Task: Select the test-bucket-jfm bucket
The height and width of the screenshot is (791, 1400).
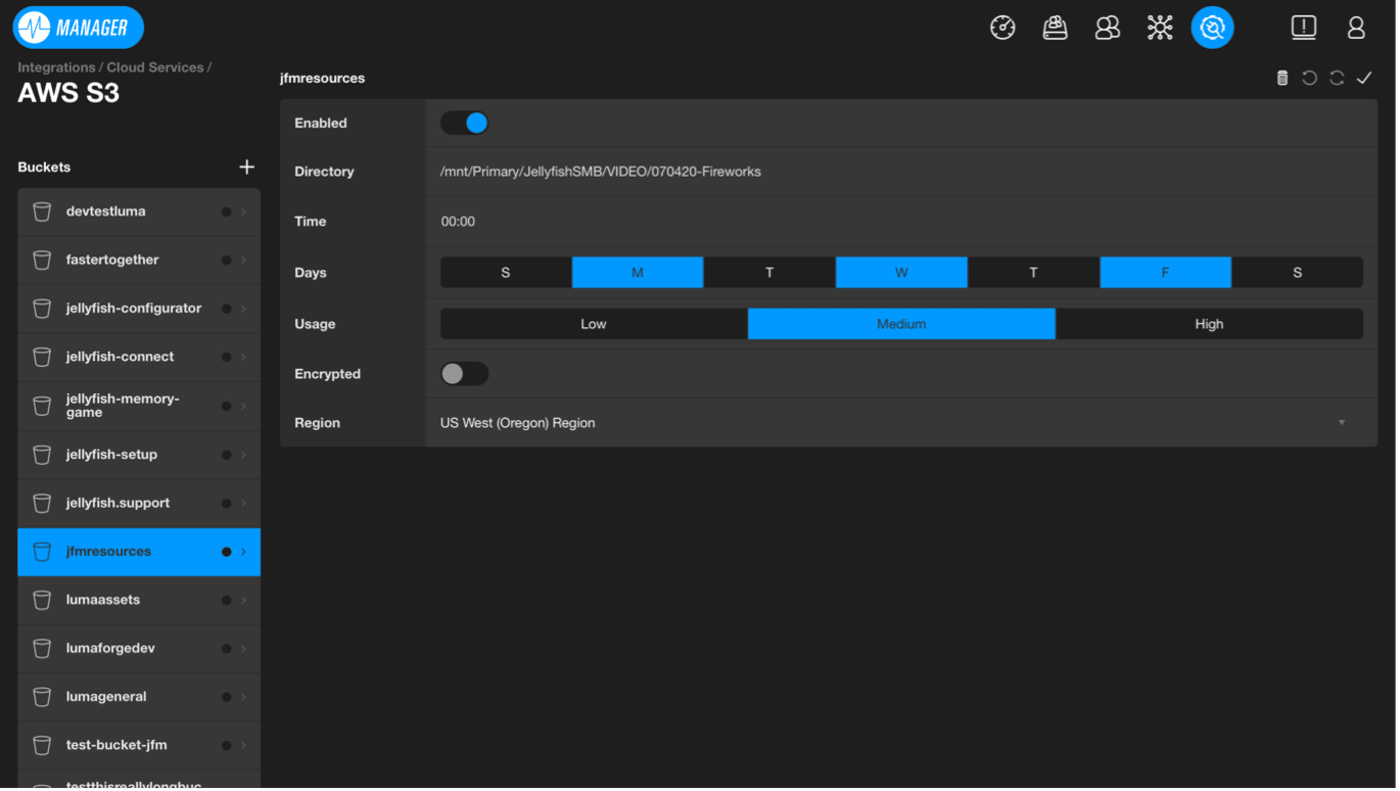Action: click(116, 745)
